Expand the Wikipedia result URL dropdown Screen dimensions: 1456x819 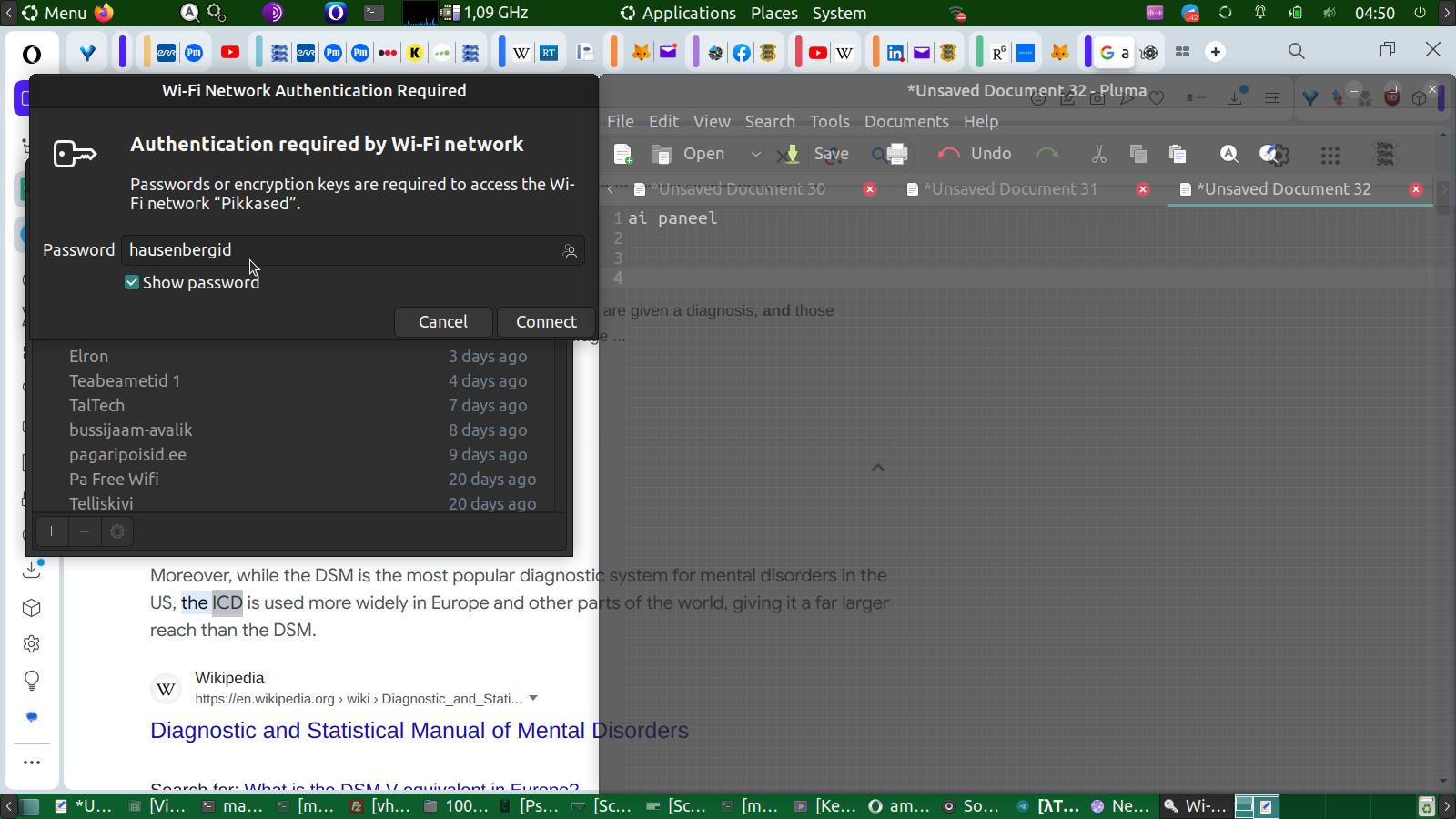click(x=533, y=699)
